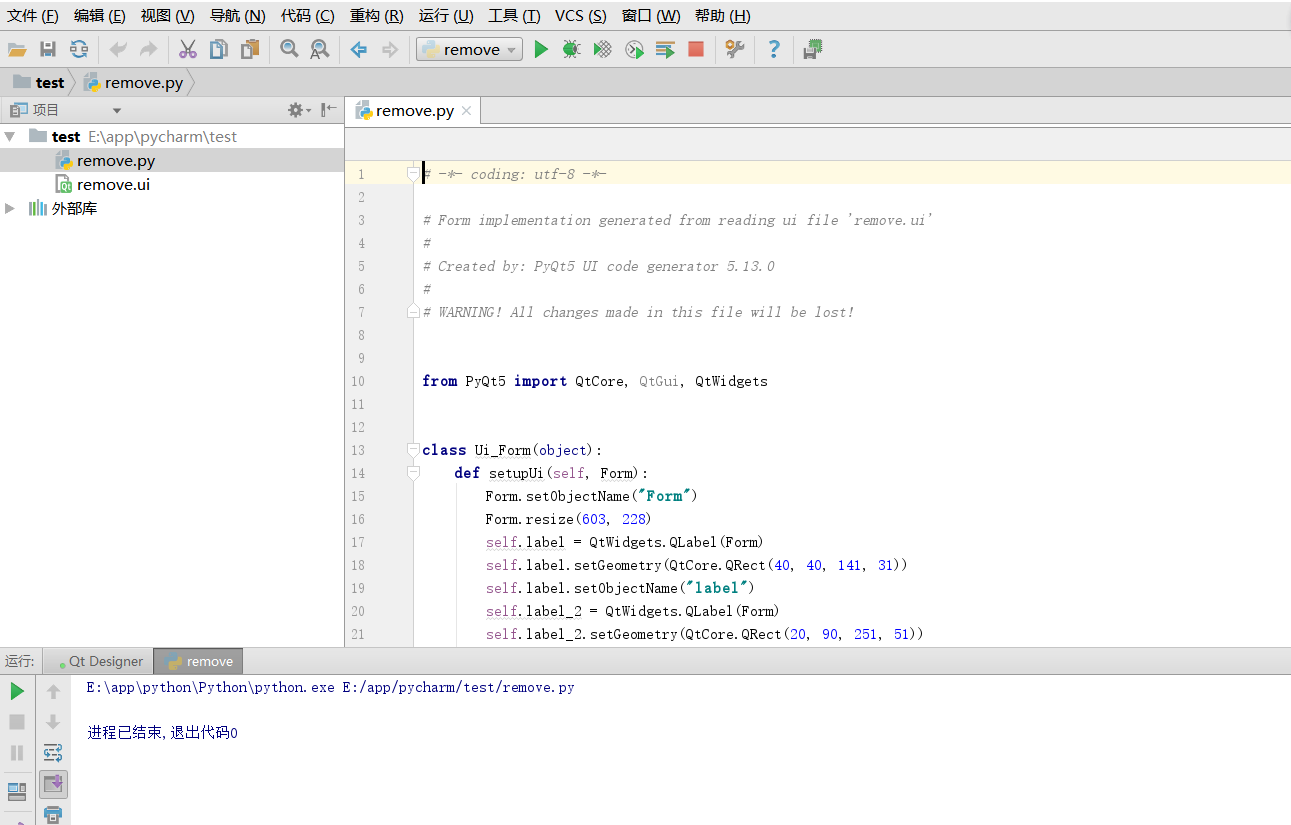Toggle scroll-to-end in run console
1291x825 pixels.
54,784
